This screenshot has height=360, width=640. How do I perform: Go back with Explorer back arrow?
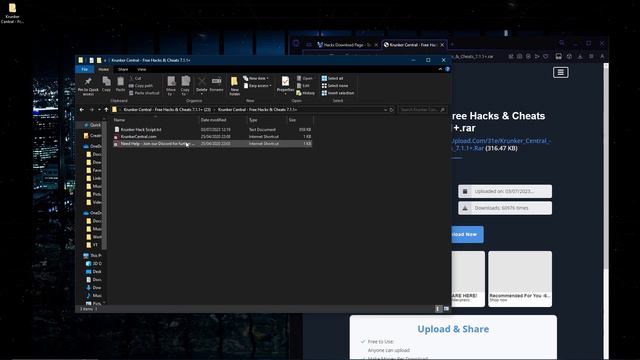pos(82,110)
